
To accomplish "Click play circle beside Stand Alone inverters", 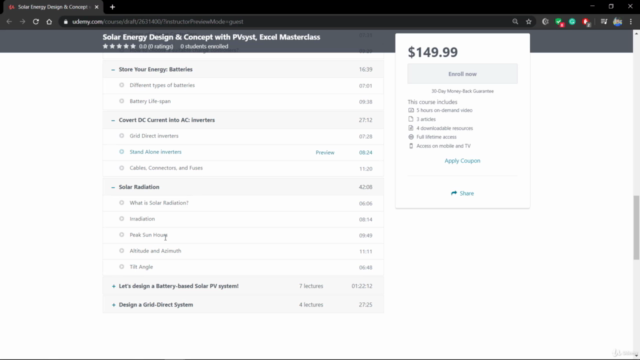I will [x=122, y=151].
